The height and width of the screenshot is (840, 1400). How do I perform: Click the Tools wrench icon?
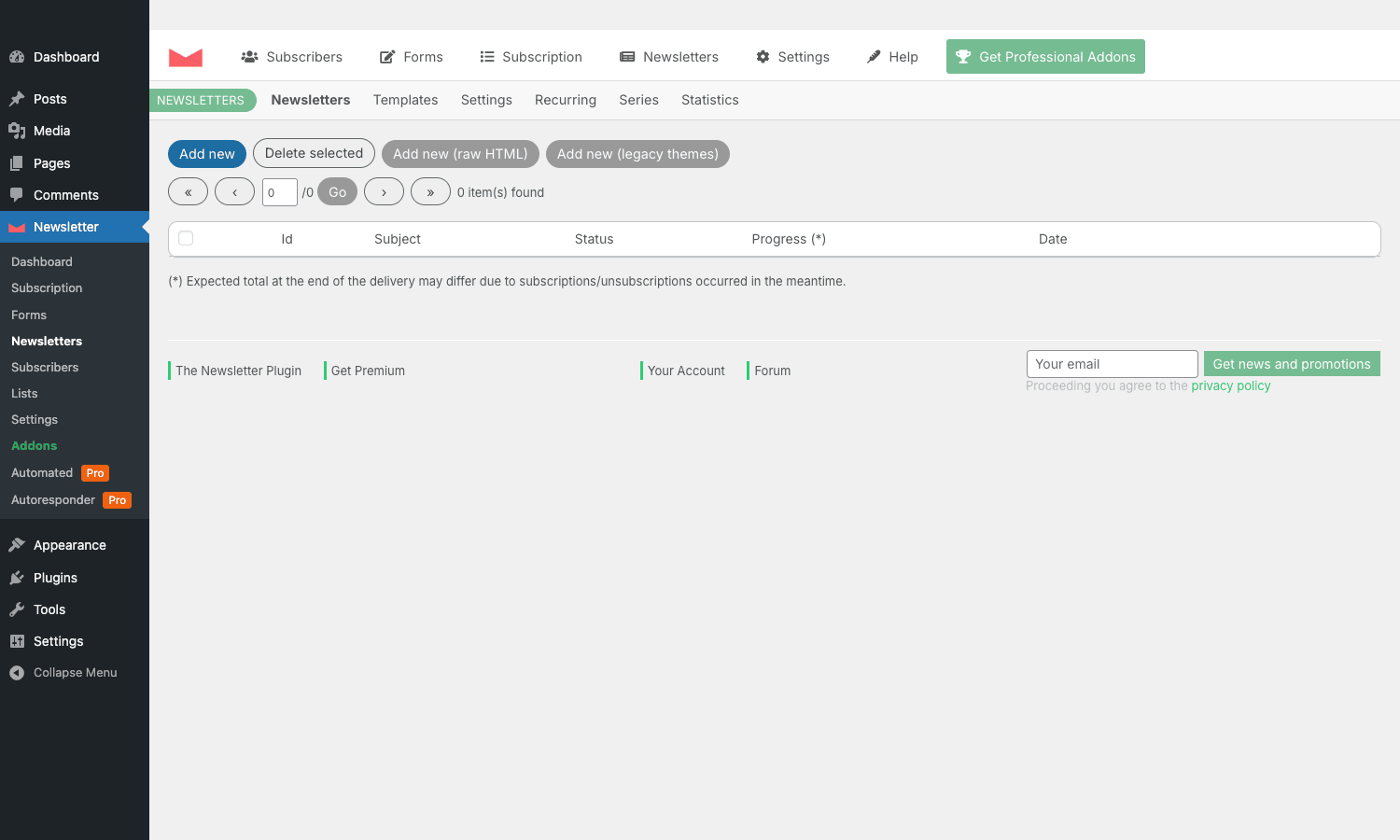(x=17, y=609)
